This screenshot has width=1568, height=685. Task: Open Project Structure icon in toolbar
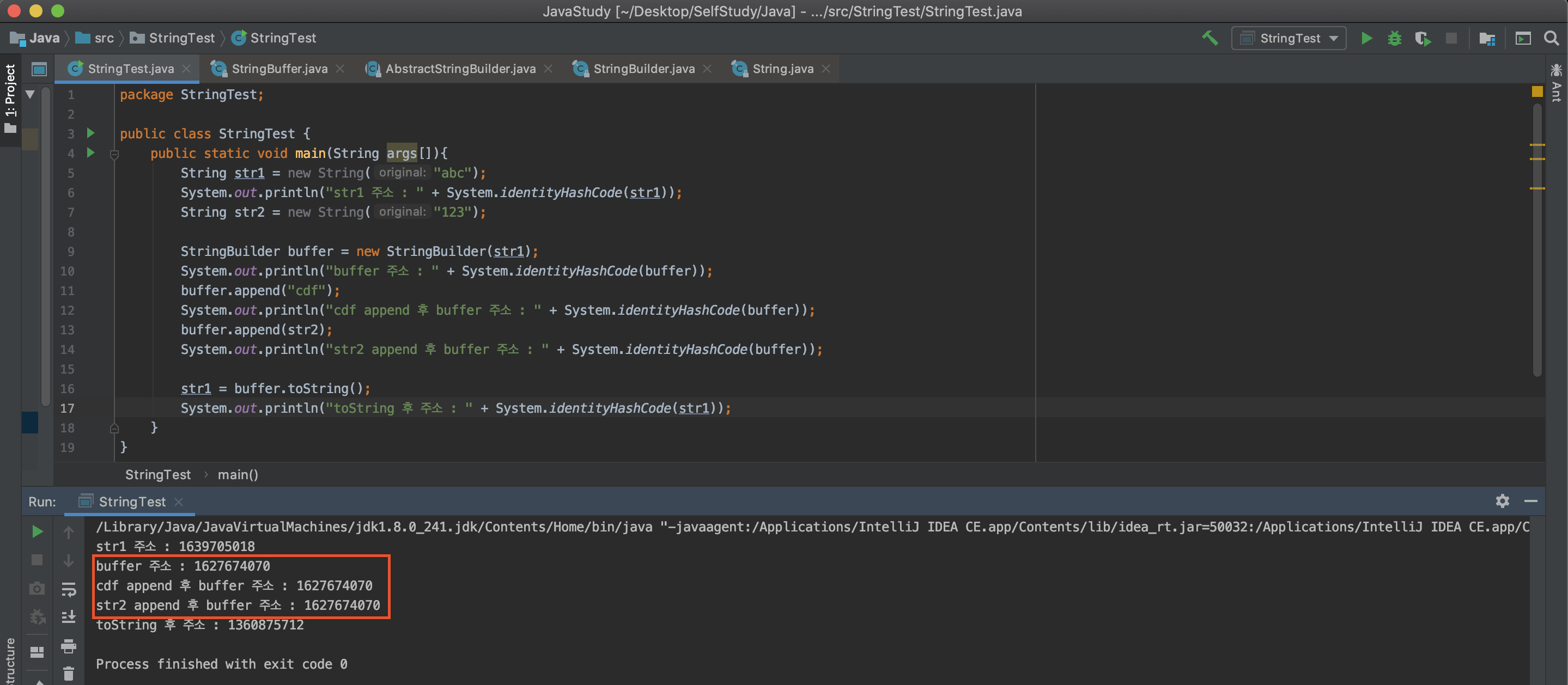point(1486,38)
